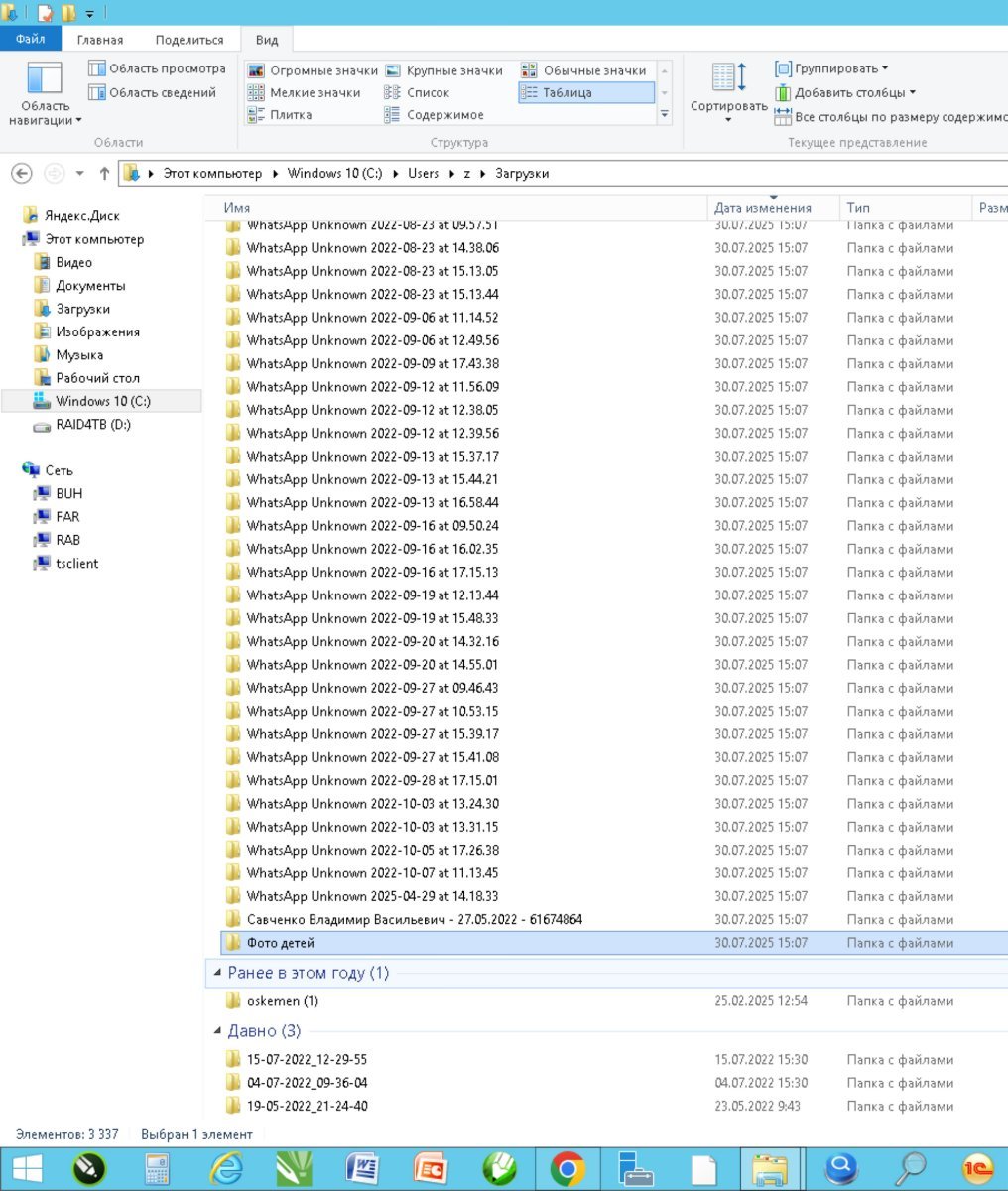Screen dimensions: 1008x1191
Task: Switch to the Главная ribbon tab
Action: click(100, 40)
